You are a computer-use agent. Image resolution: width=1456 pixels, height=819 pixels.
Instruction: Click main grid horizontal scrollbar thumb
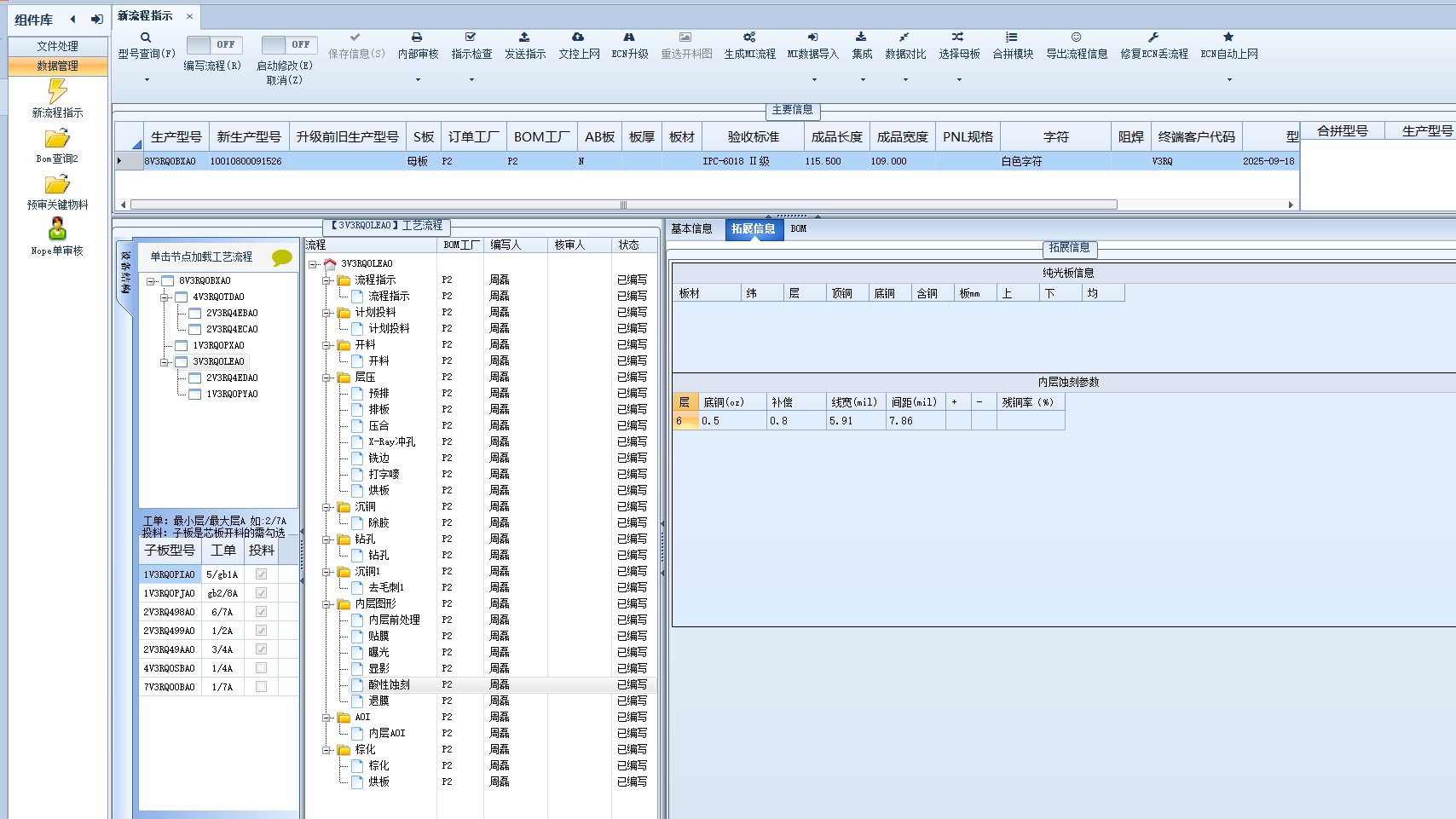coord(623,205)
